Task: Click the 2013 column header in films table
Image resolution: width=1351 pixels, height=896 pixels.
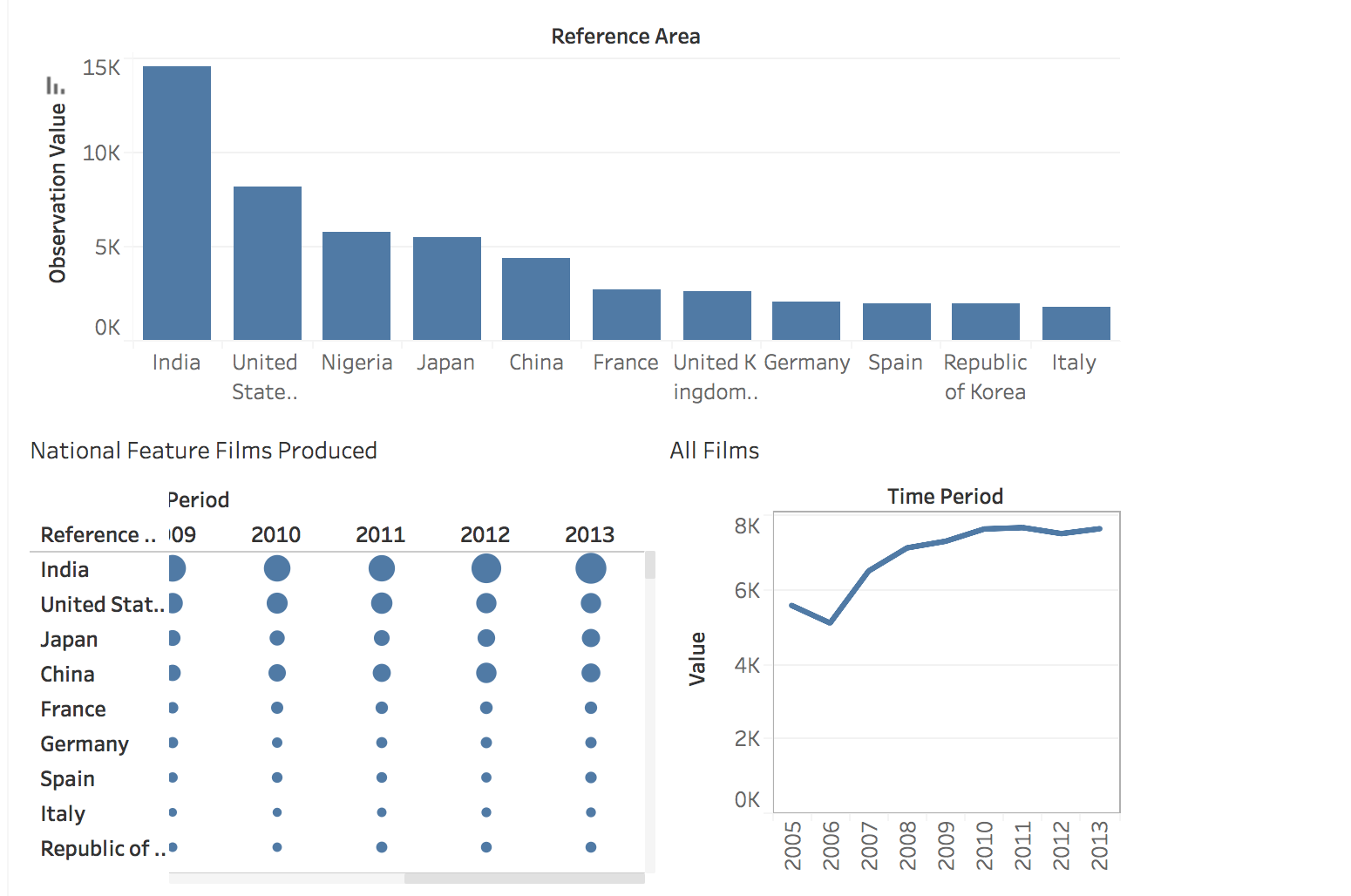Action: click(x=589, y=534)
